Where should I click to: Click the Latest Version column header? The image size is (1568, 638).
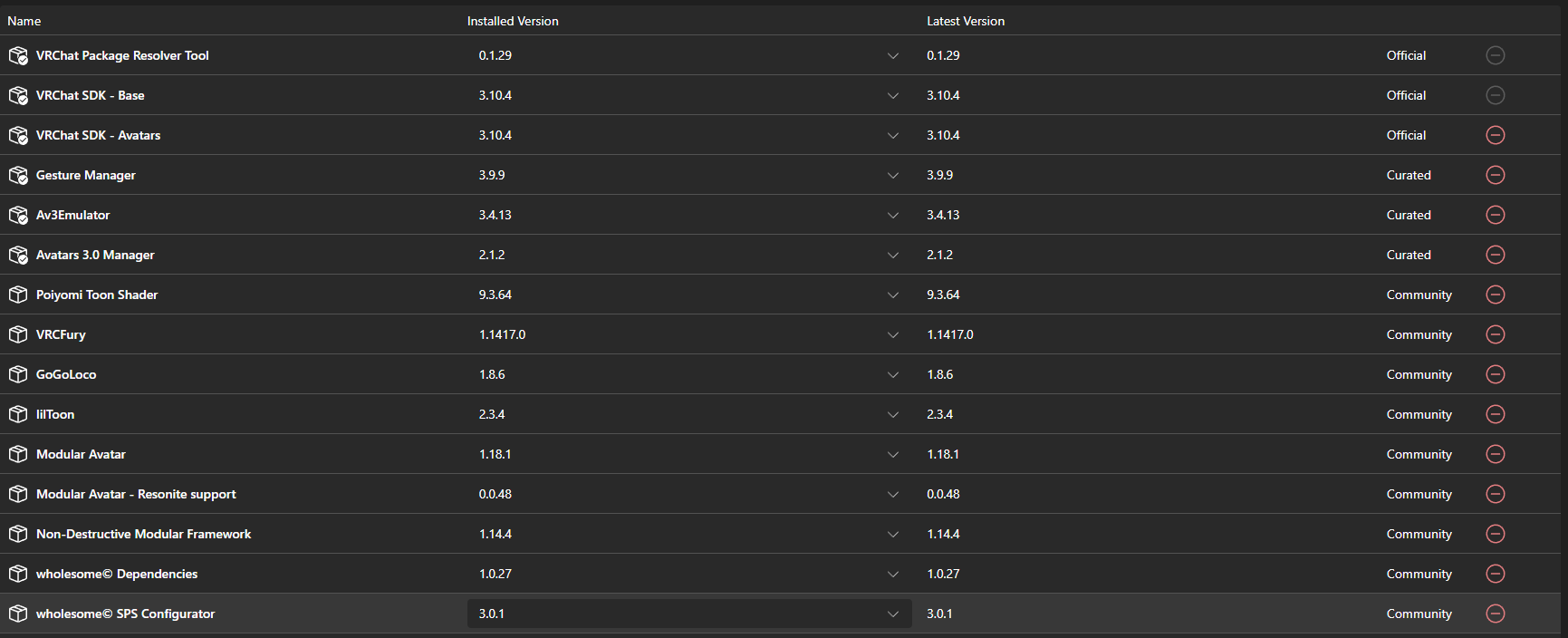pyautogui.click(x=966, y=21)
